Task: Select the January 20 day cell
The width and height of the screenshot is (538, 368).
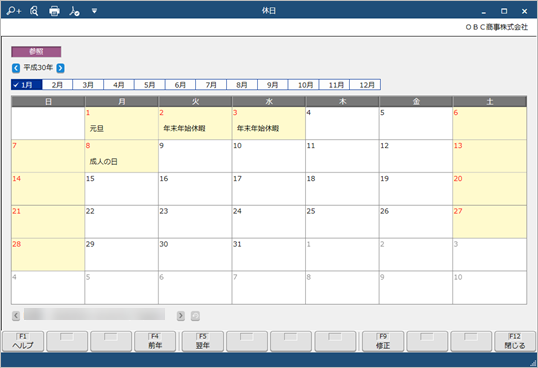Action: click(x=490, y=189)
